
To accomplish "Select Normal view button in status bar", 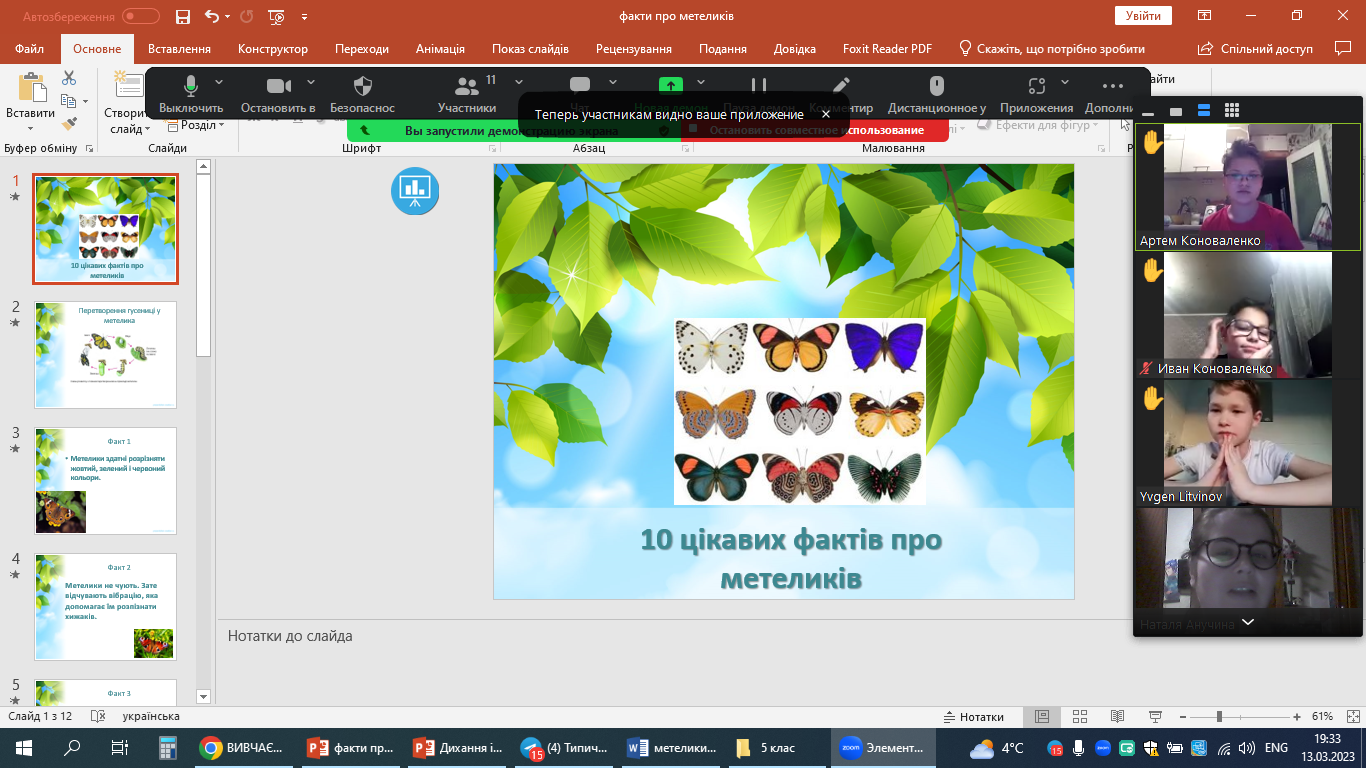I will [1041, 717].
